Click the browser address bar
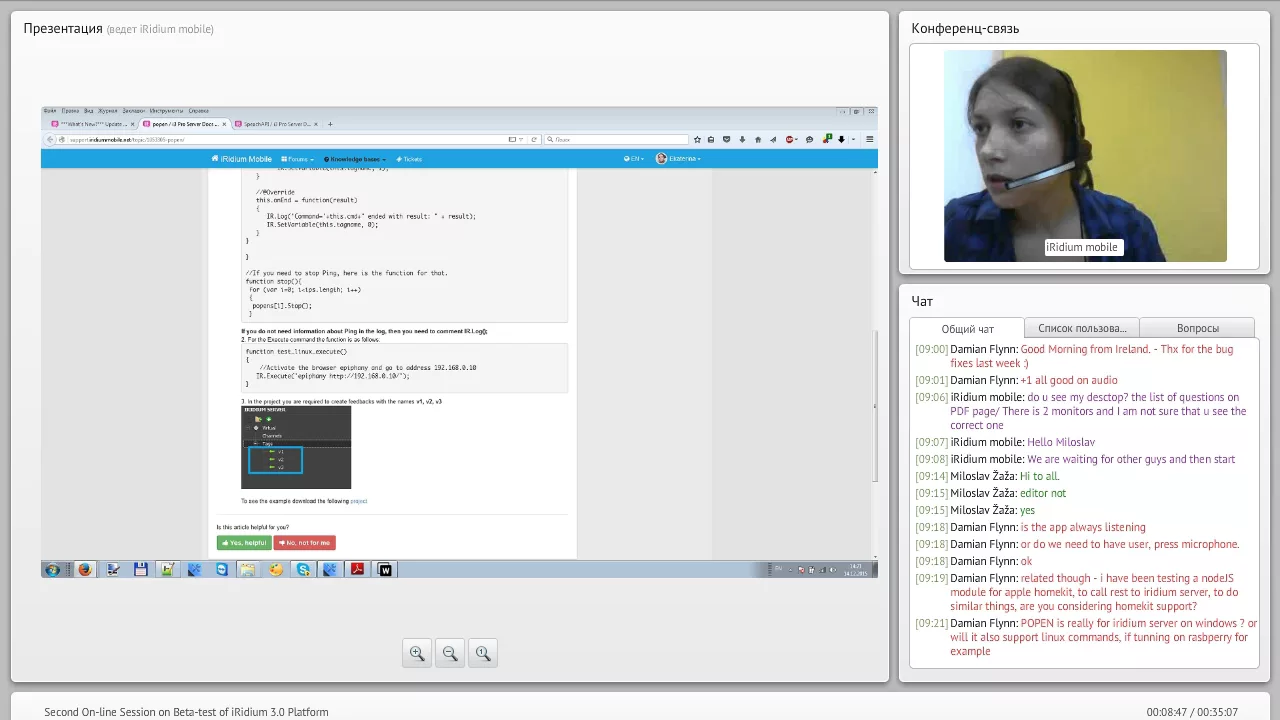1280x720 pixels. click(290, 140)
